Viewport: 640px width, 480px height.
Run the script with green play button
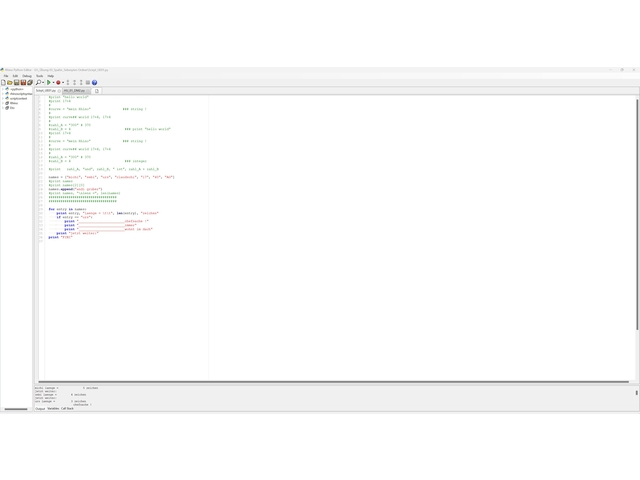tap(49, 82)
